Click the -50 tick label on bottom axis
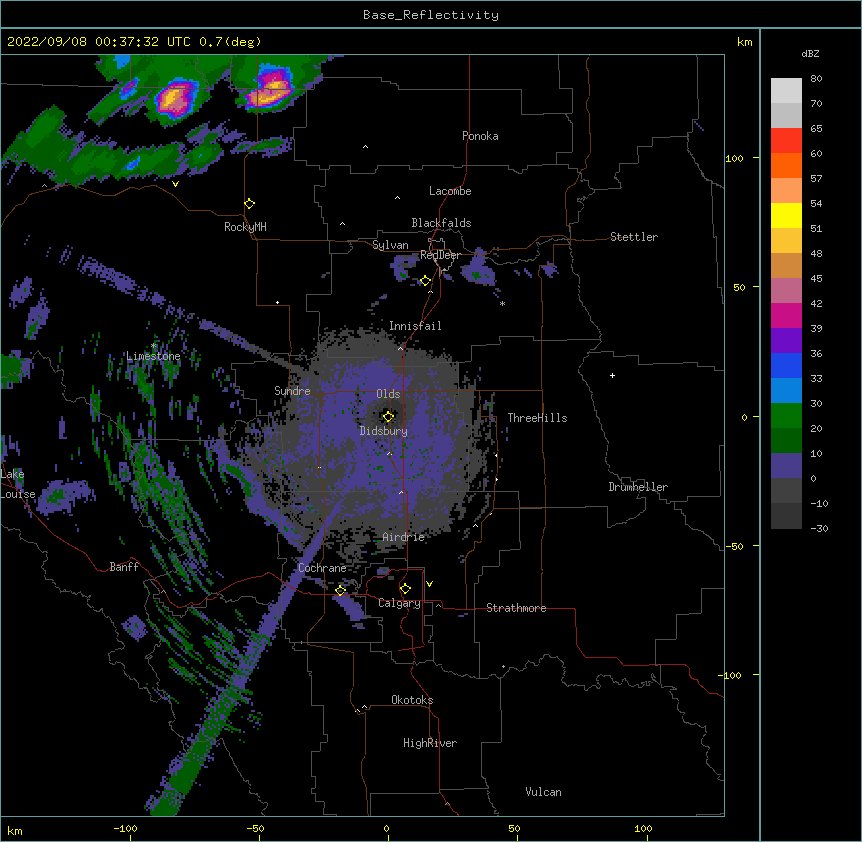The image size is (862, 842). tap(255, 828)
